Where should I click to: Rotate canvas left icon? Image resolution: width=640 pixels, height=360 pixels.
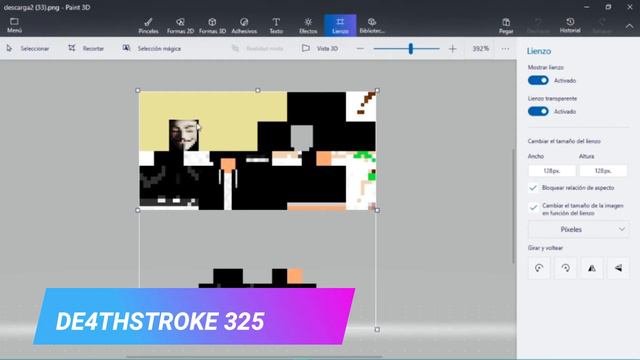539,268
